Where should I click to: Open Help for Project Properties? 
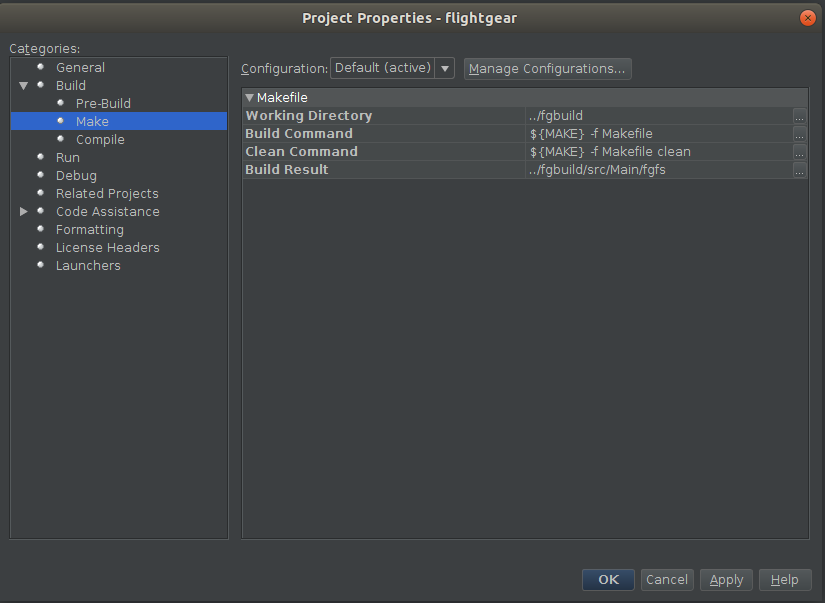[785, 580]
